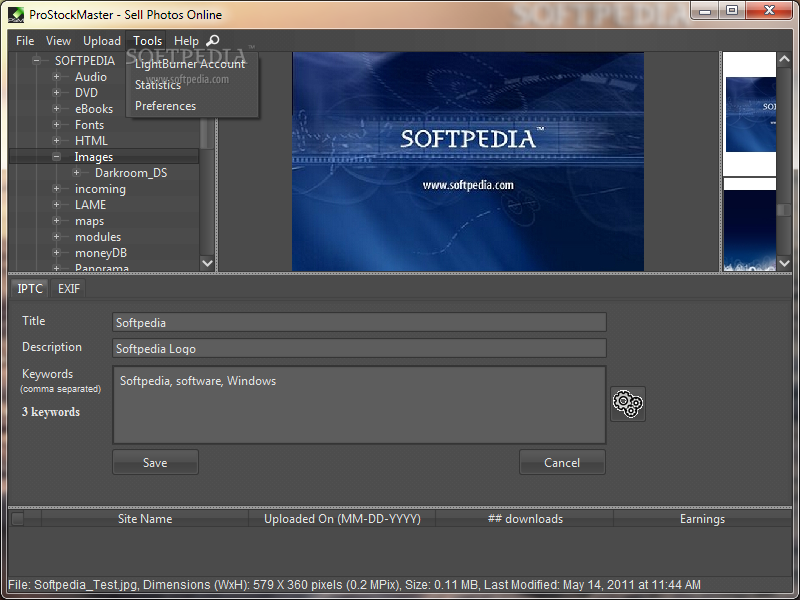Click into the Title field
This screenshot has width=800, height=600.
359,322
